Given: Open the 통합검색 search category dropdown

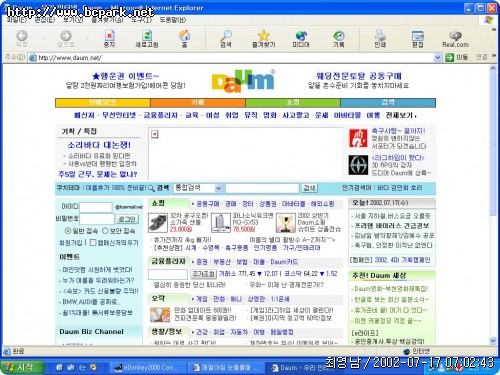Looking at the screenshot, I should tap(218, 188).
